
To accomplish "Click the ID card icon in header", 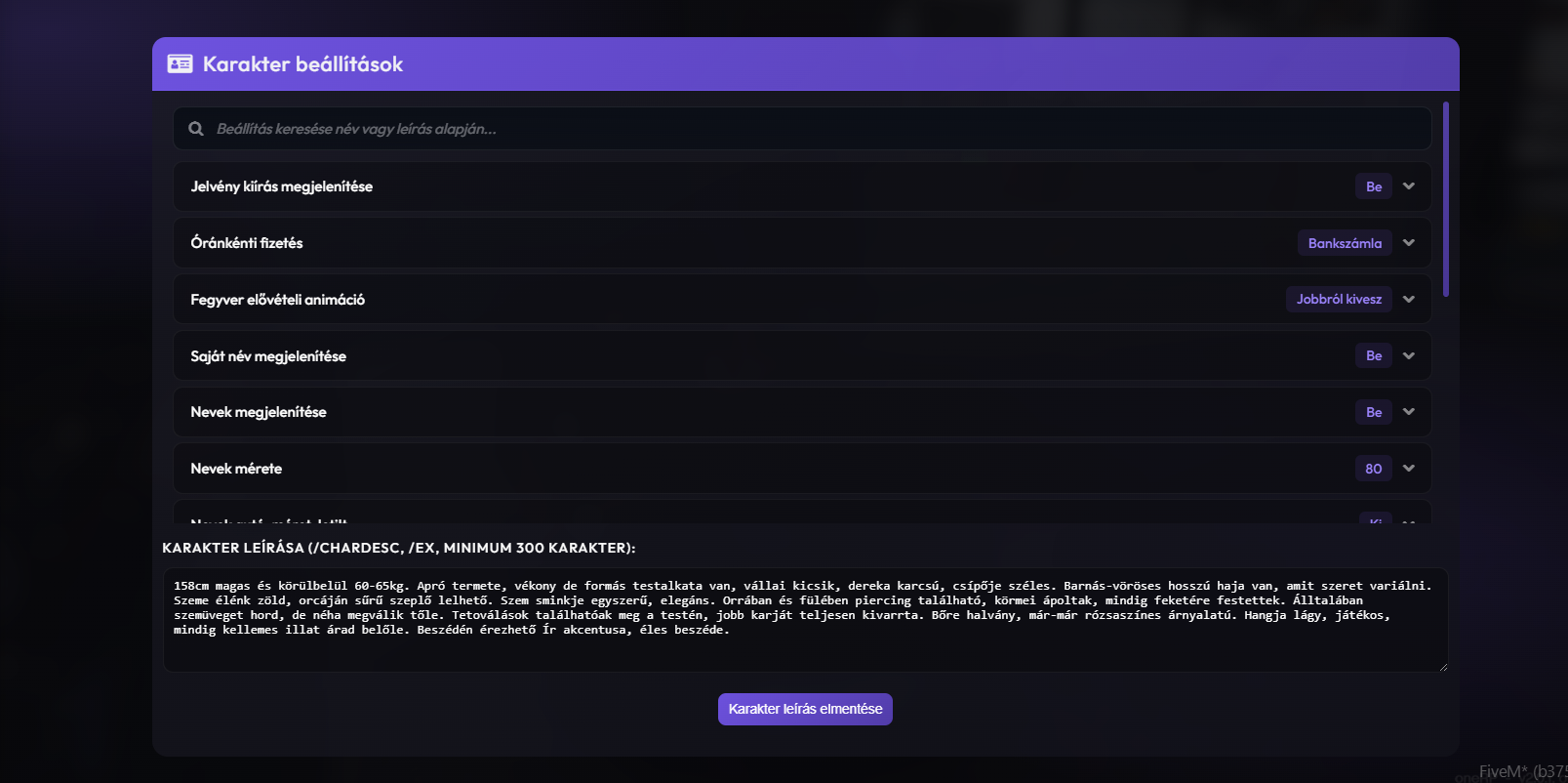I will (180, 64).
